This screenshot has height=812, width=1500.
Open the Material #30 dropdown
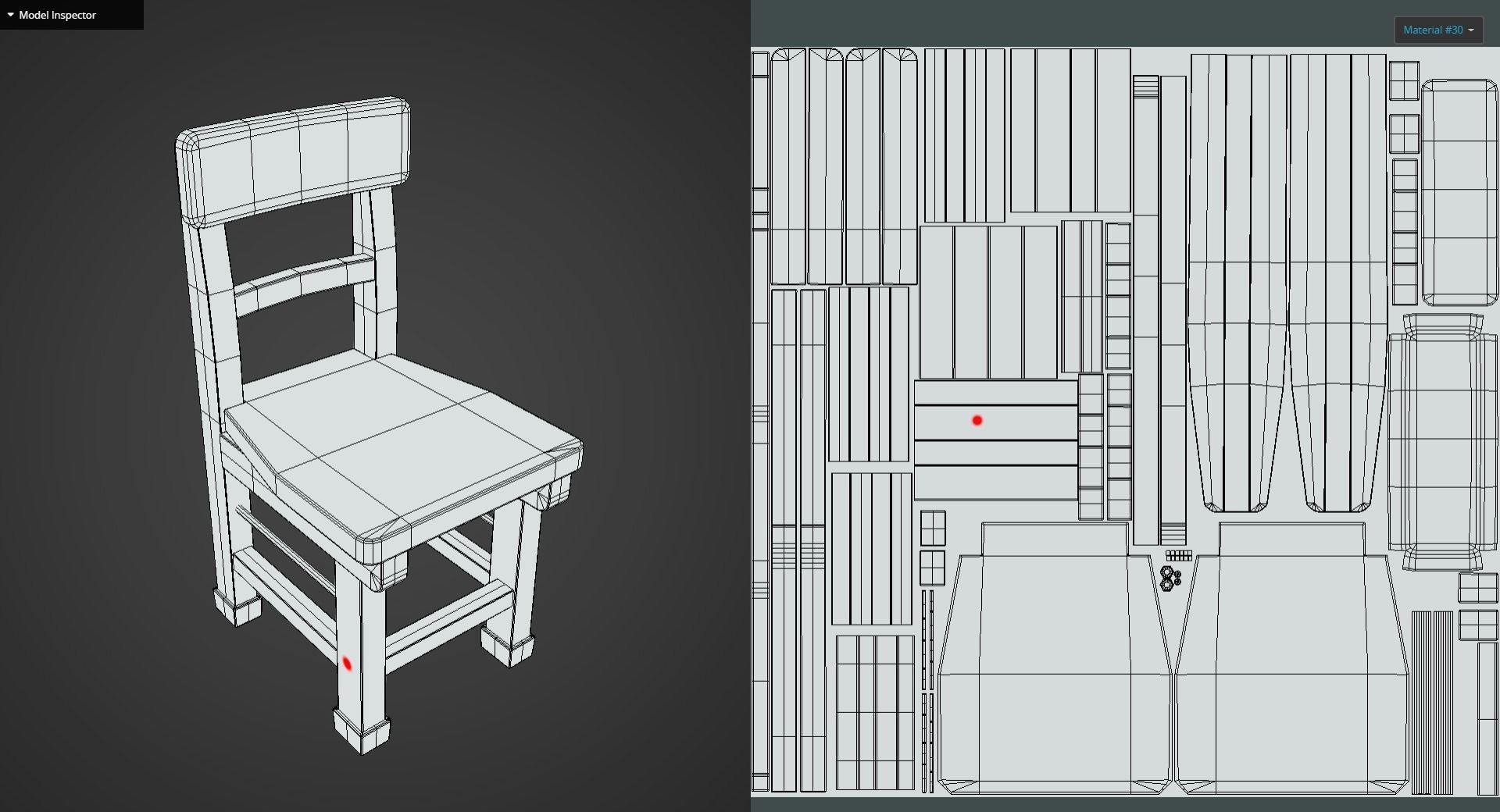click(1438, 30)
